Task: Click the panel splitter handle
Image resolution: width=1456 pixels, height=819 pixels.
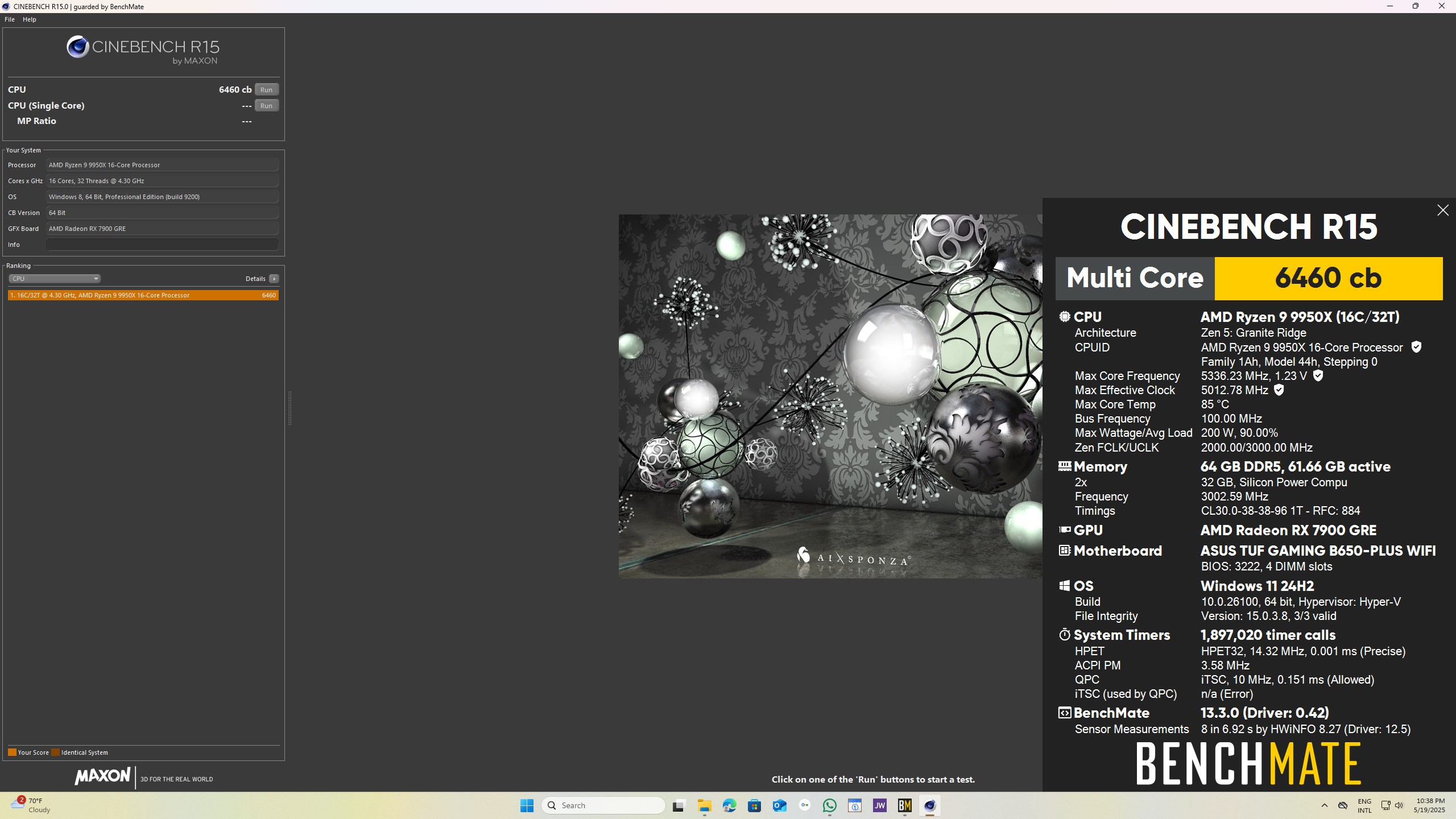Action: click(289, 408)
